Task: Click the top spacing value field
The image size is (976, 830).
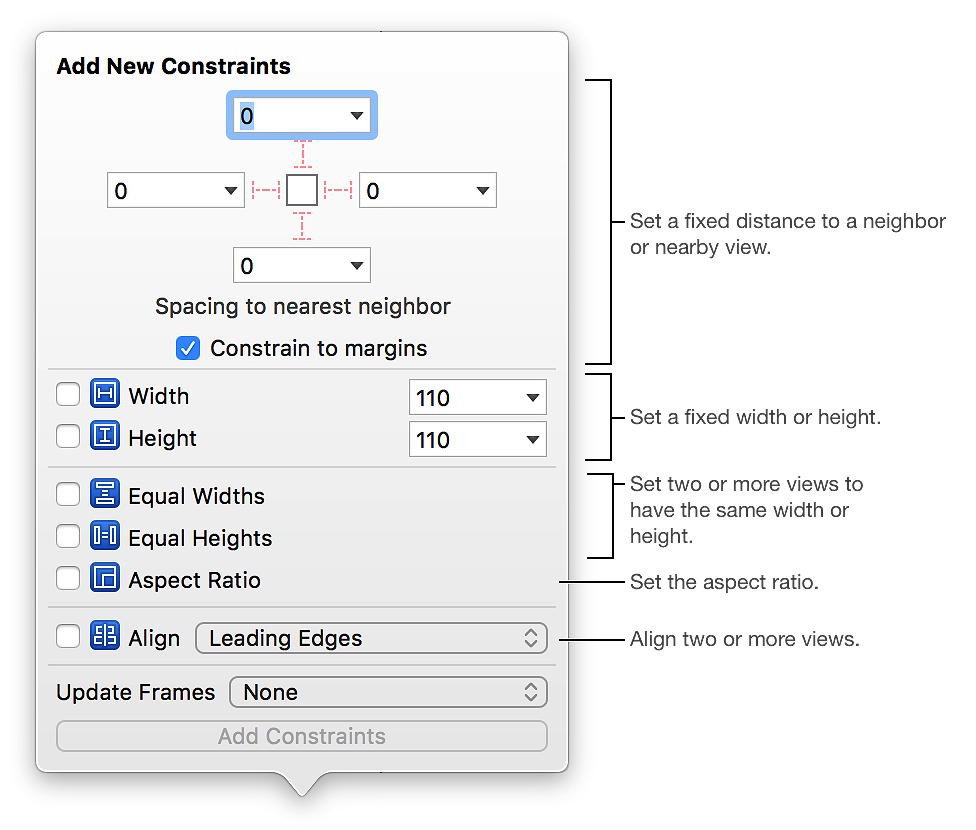Action: click(302, 115)
